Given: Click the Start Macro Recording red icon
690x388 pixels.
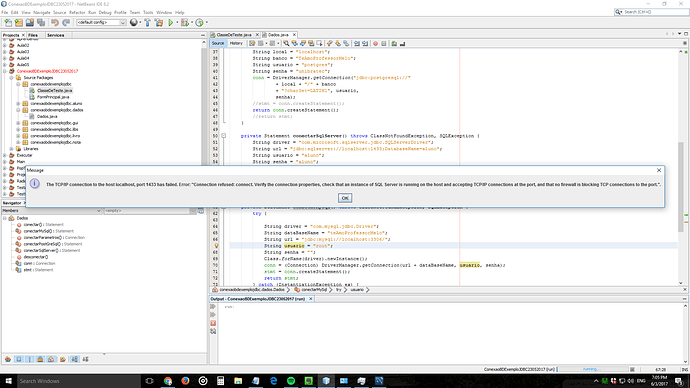Looking at the screenshot, I should click(x=375, y=43).
